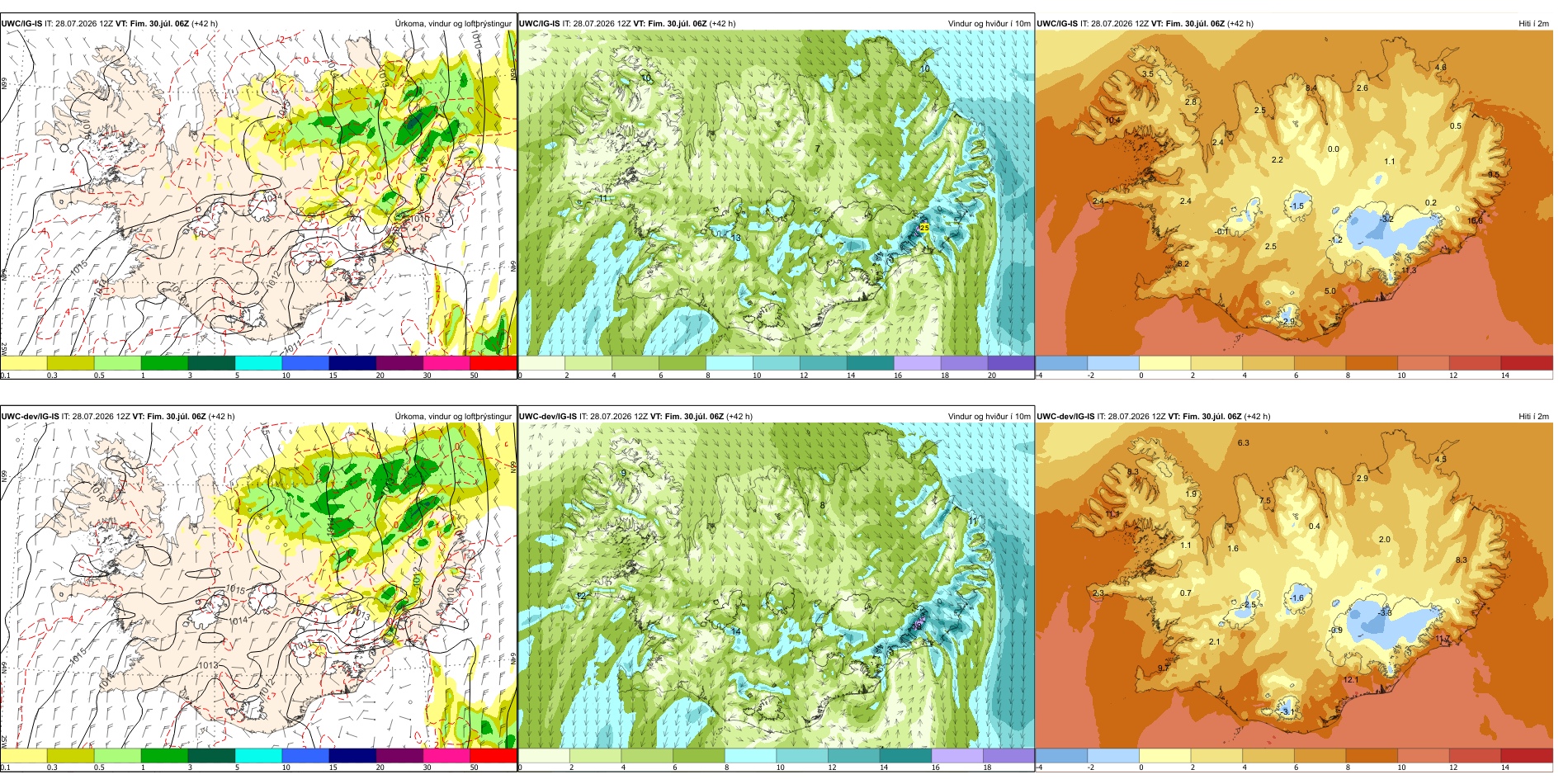Click the 'Vindur og hviður í 10m' title on UWC/IG-IS map
The width and height of the screenshot is (1568, 784).
click(989, 24)
